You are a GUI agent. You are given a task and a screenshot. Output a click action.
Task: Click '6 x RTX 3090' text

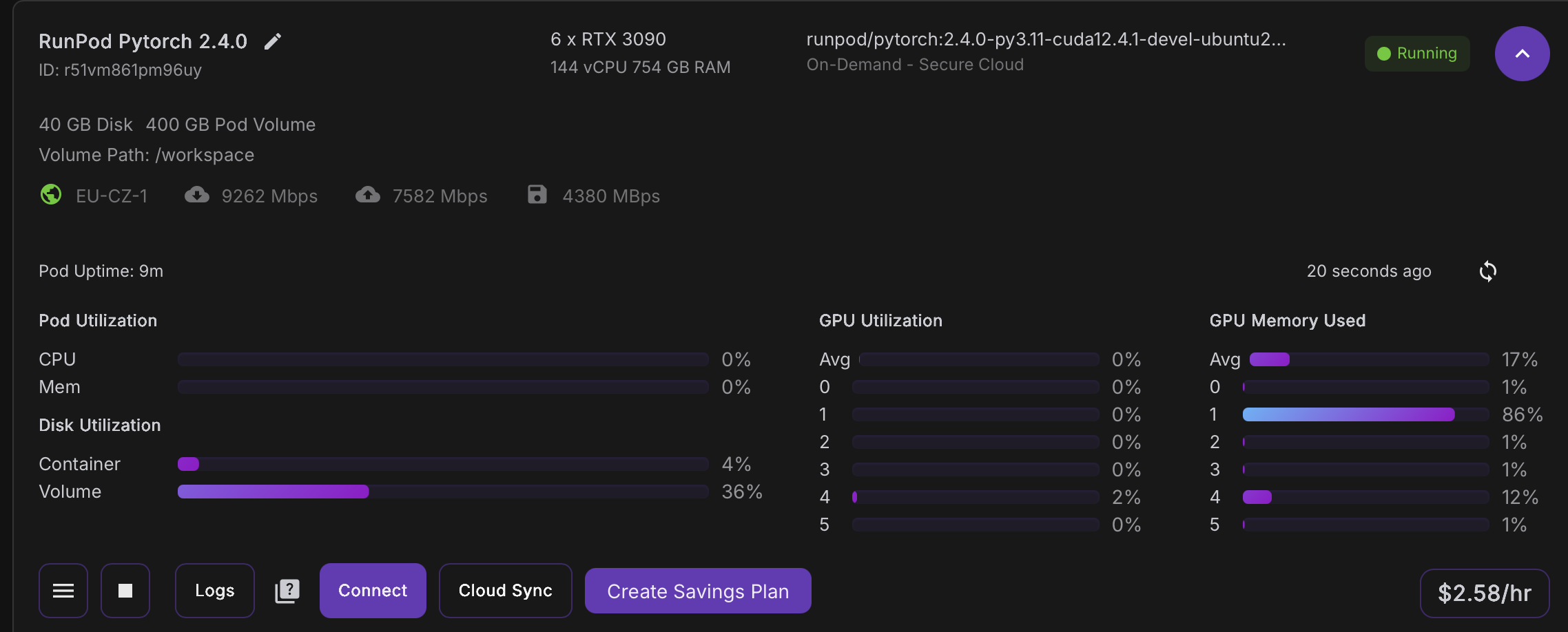(x=608, y=39)
